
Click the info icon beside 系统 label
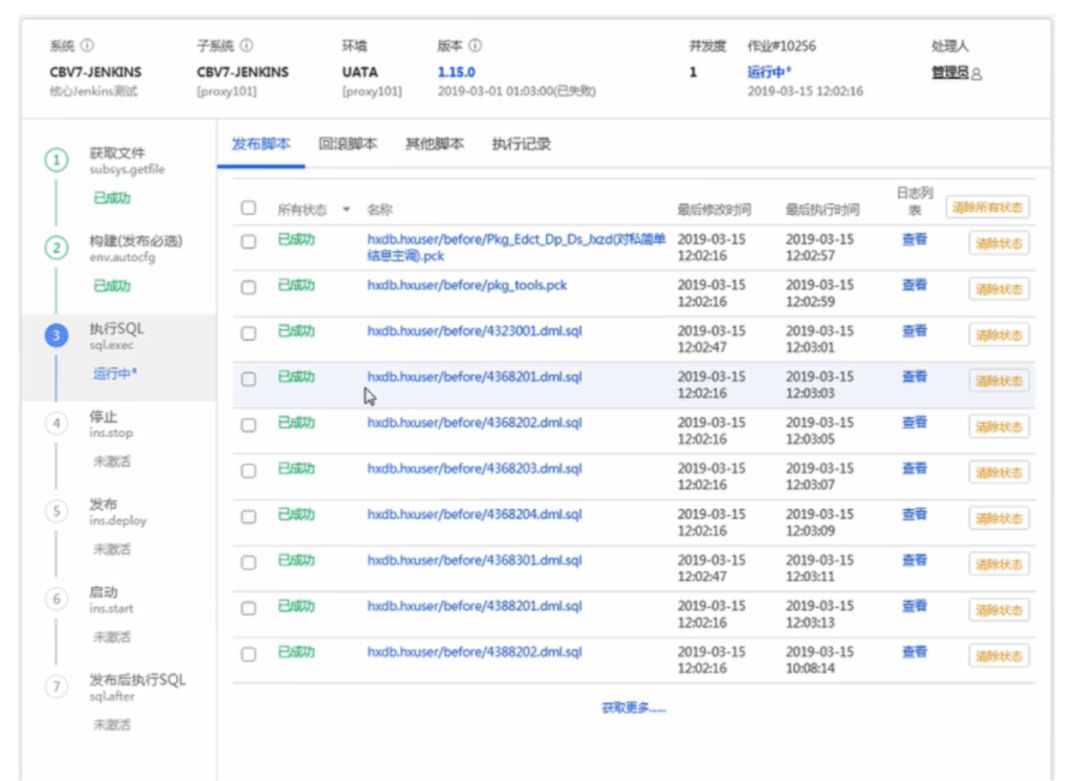tap(88, 46)
